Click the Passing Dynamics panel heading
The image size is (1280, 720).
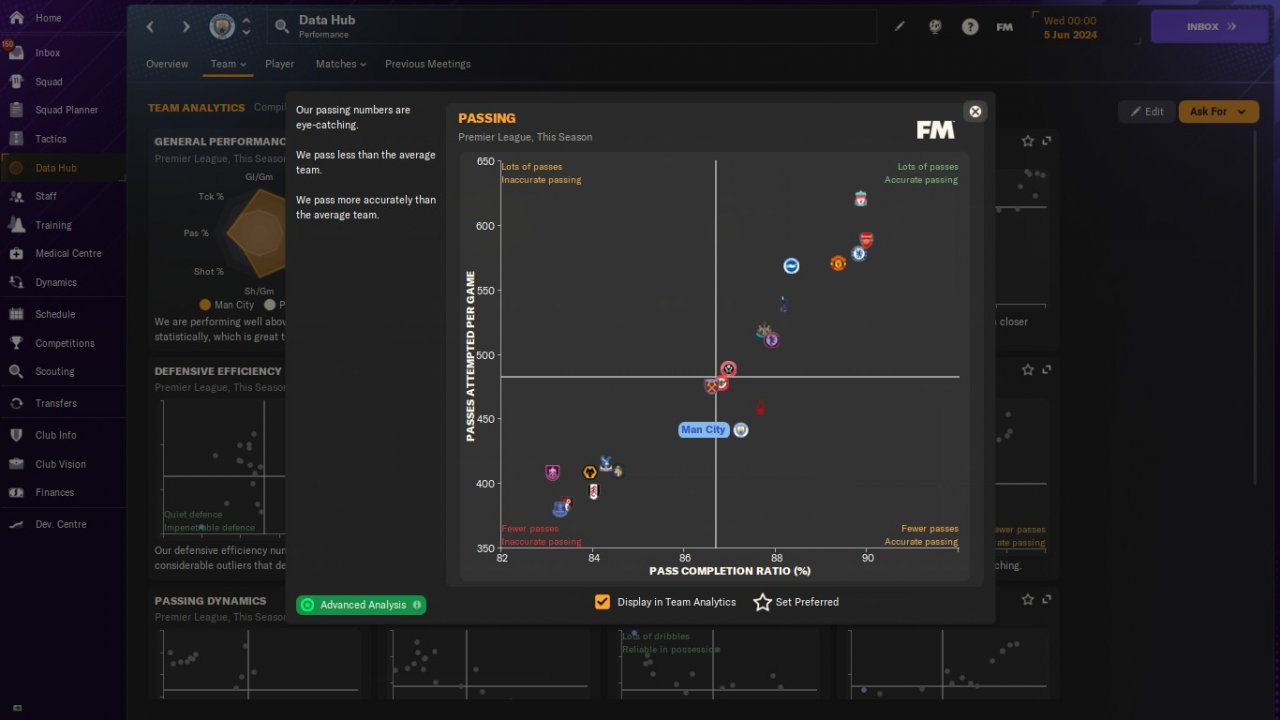(210, 601)
